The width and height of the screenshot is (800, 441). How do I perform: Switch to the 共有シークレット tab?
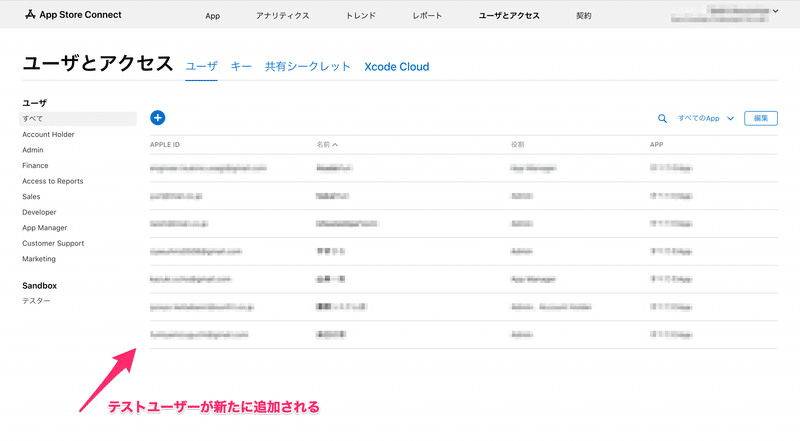tap(308, 67)
